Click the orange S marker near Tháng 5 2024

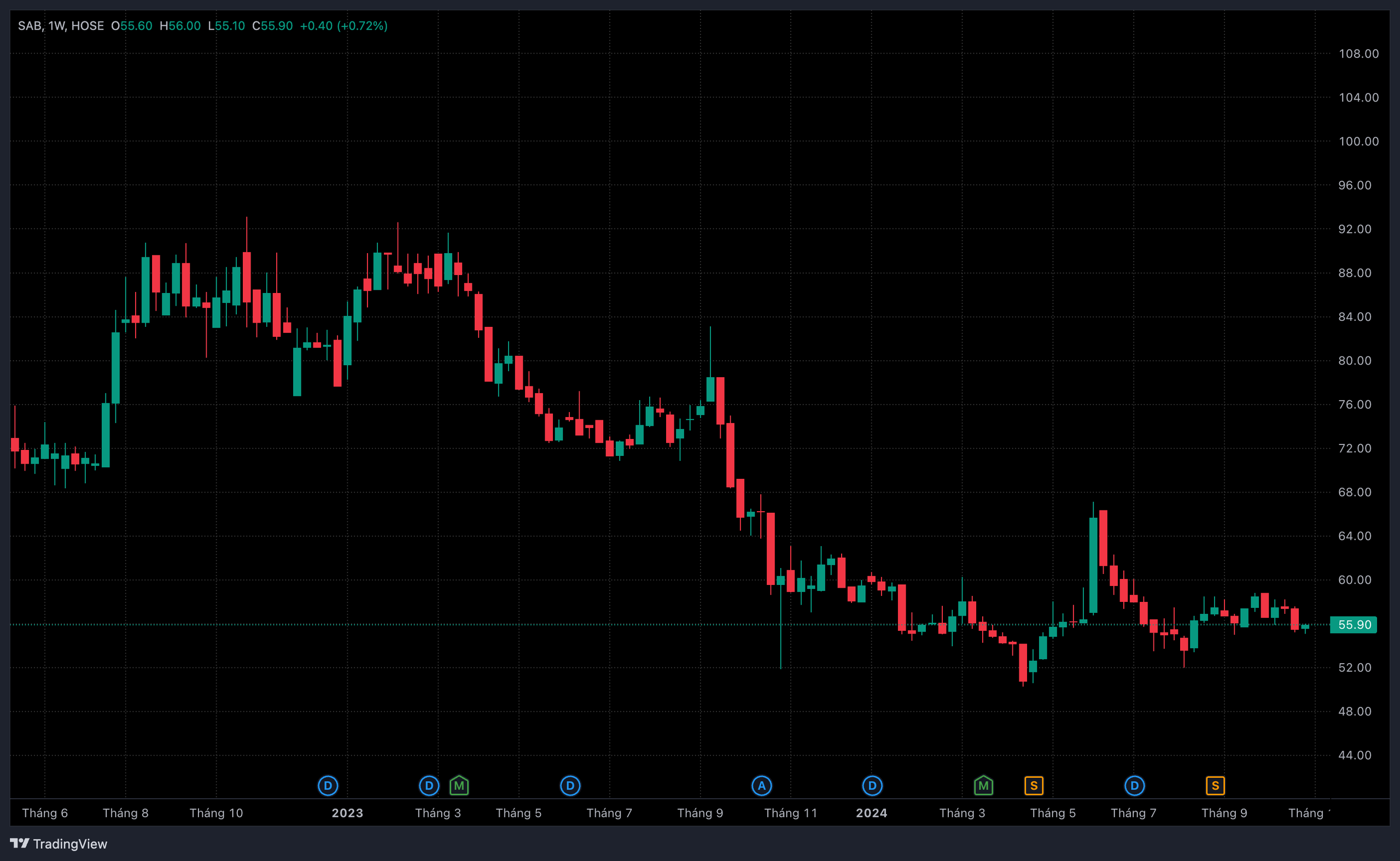point(1034,786)
